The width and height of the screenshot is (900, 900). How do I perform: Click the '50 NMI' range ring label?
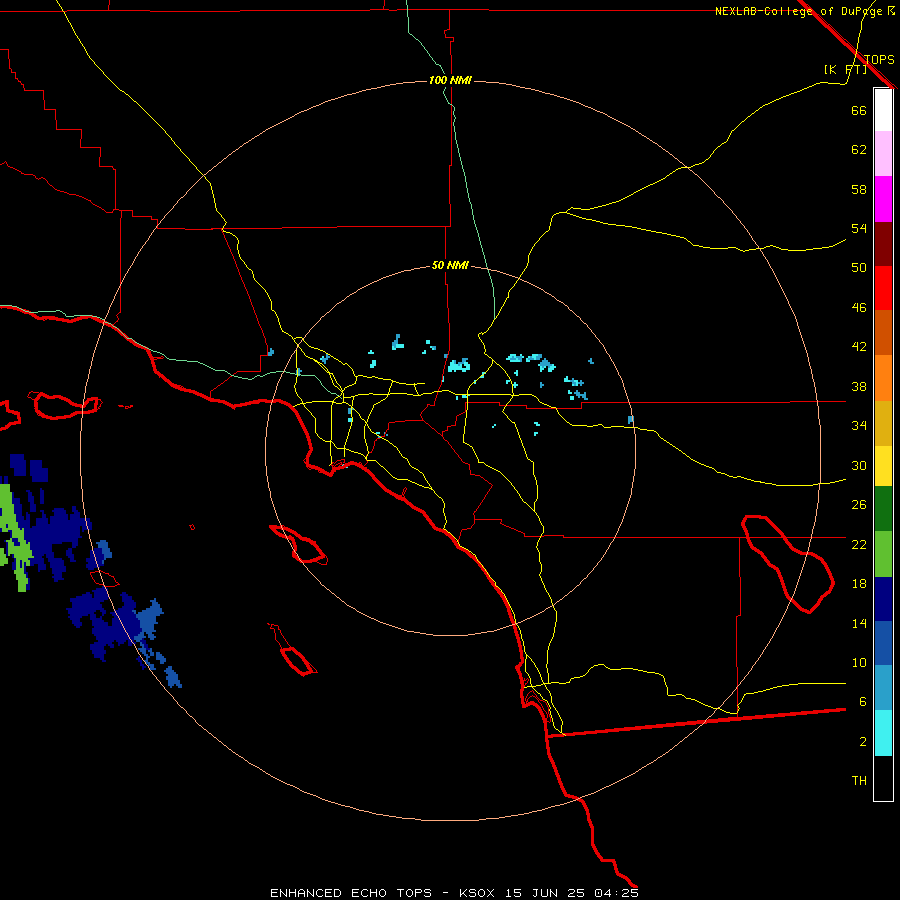coord(450,265)
